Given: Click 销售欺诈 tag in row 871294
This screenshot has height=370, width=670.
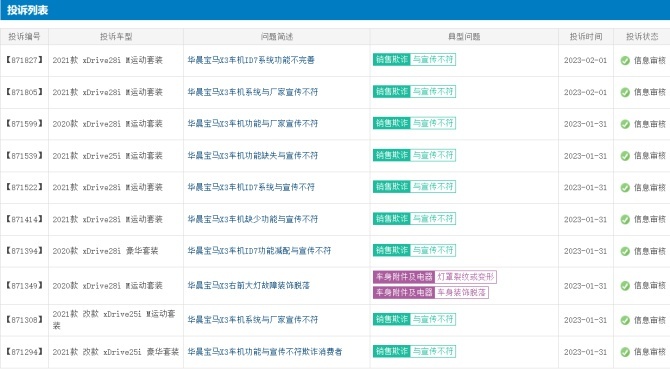Looking at the screenshot, I should pos(391,352).
